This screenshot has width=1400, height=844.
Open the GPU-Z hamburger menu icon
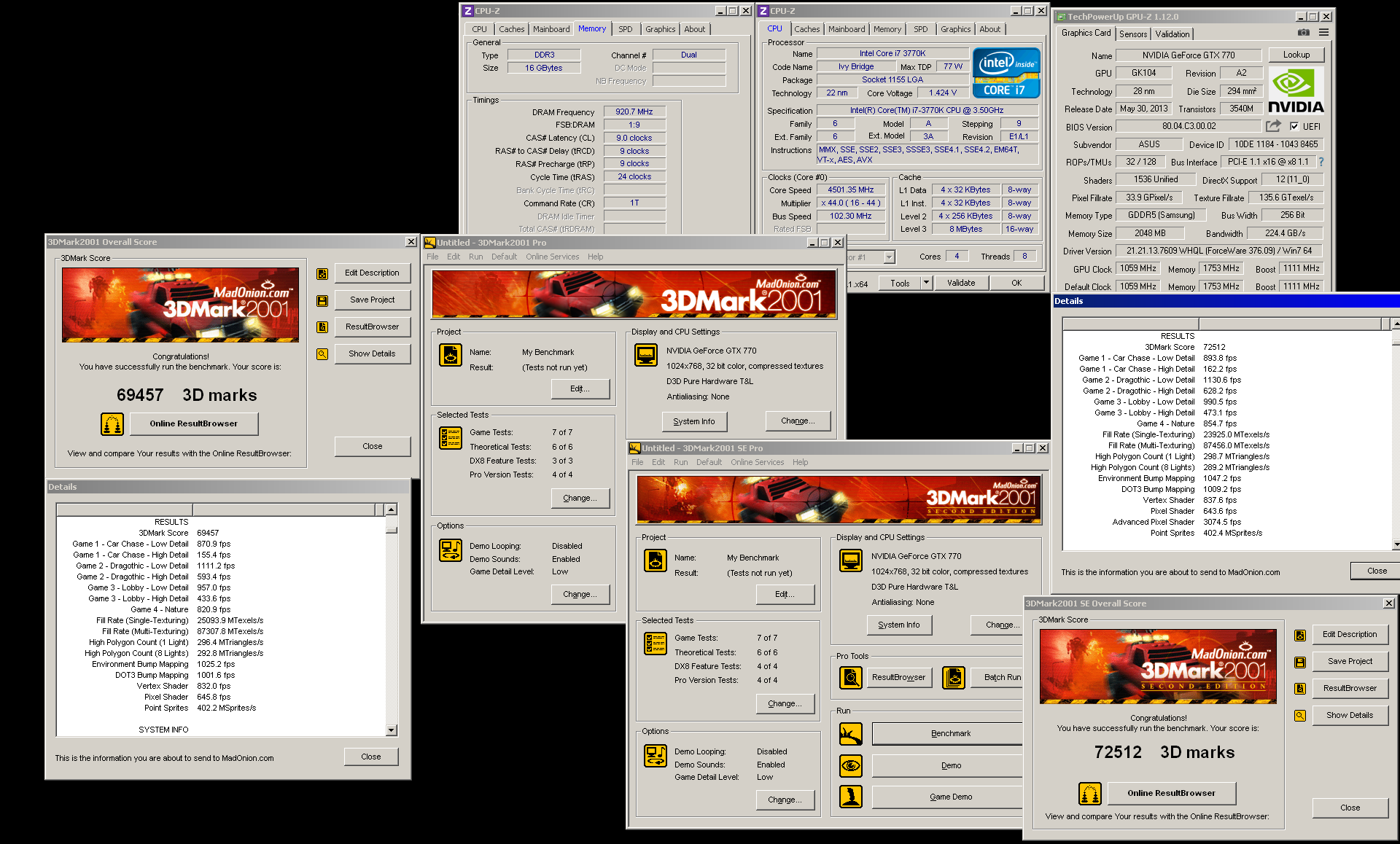coord(1323,33)
